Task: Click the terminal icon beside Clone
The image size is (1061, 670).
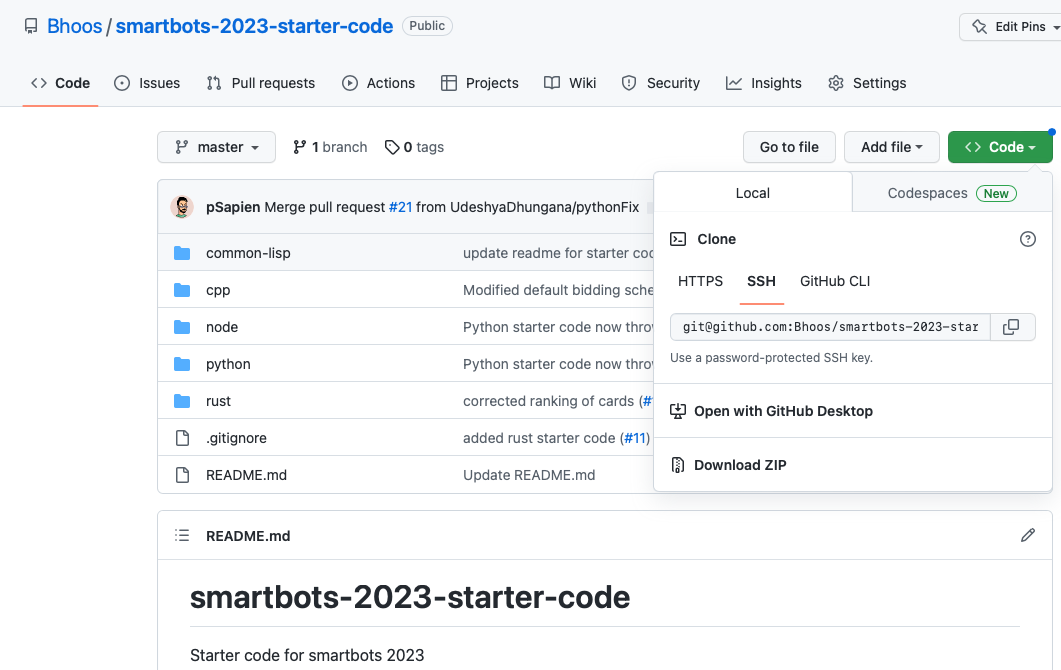Action: [x=677, y=239]
